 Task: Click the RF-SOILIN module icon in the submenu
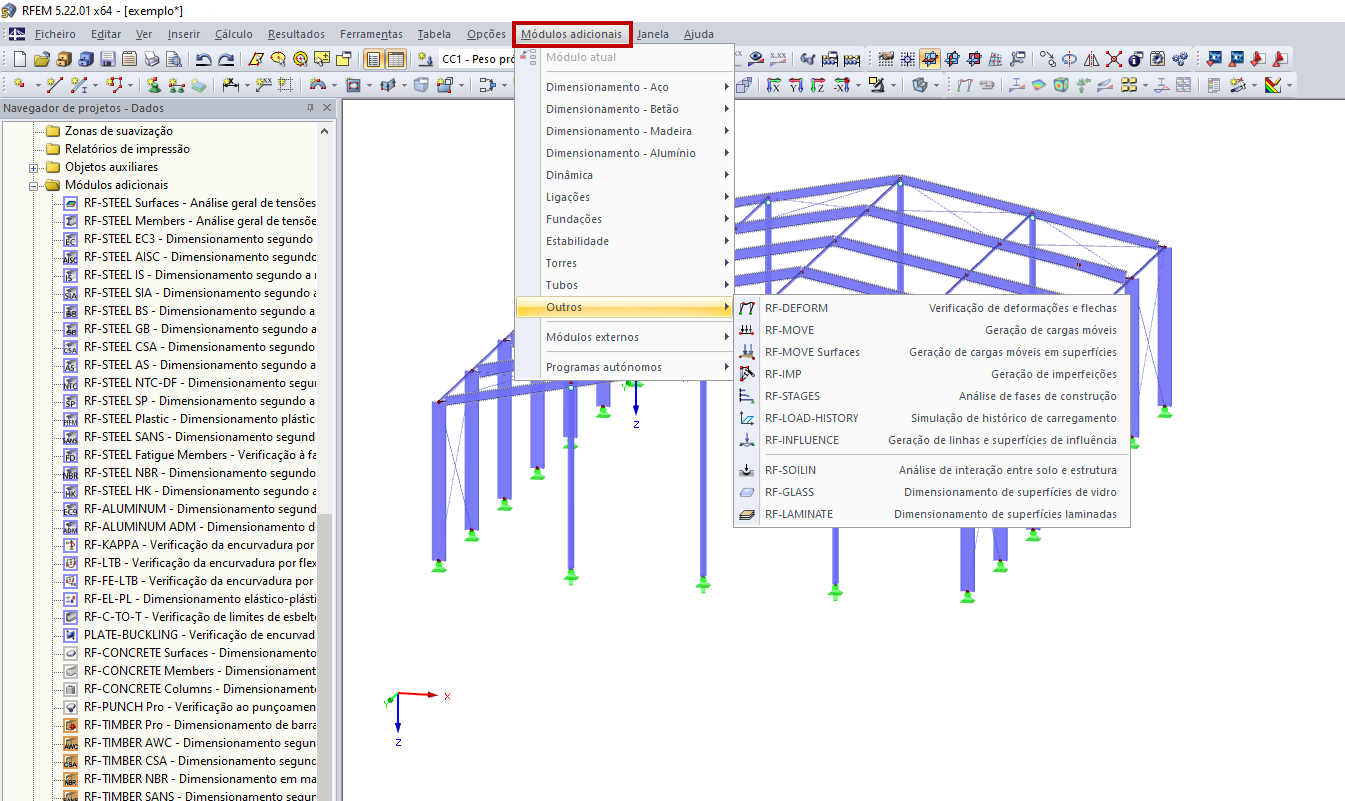click(x=747, y=470)
